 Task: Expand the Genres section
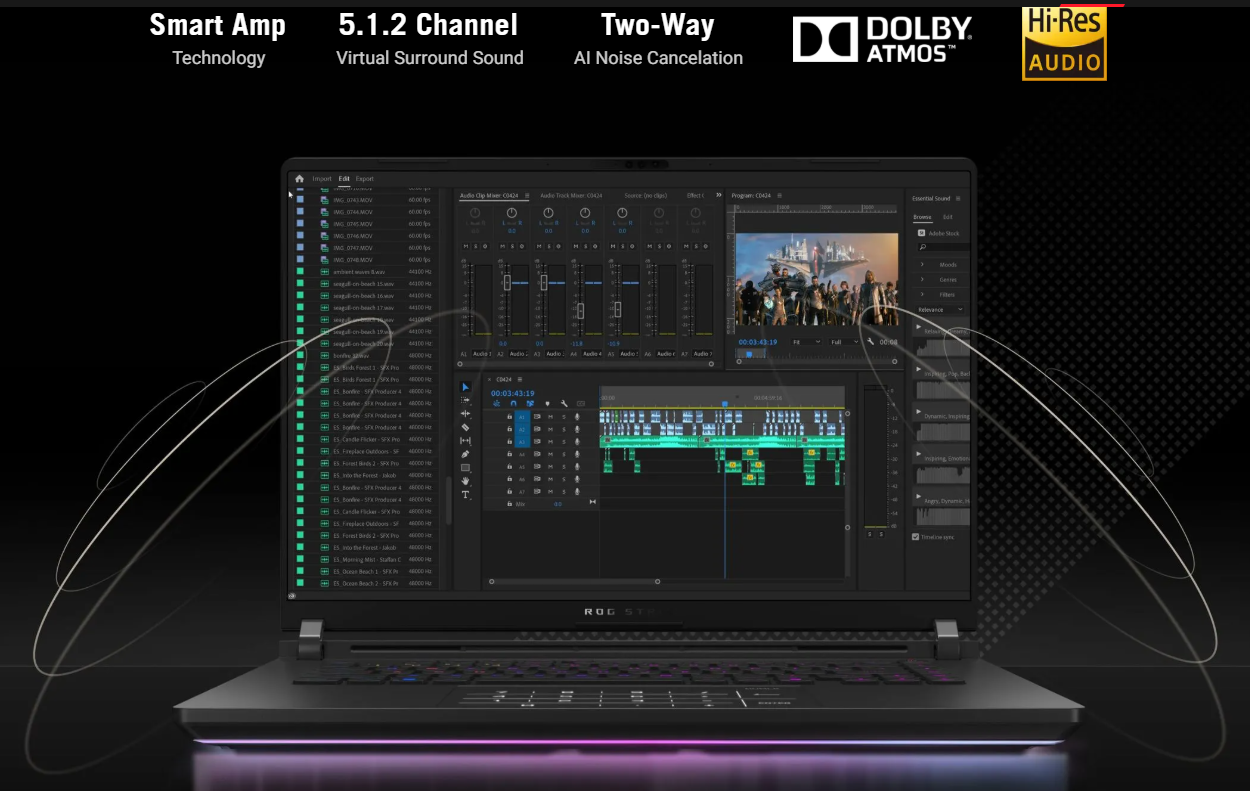pos(922,279)
